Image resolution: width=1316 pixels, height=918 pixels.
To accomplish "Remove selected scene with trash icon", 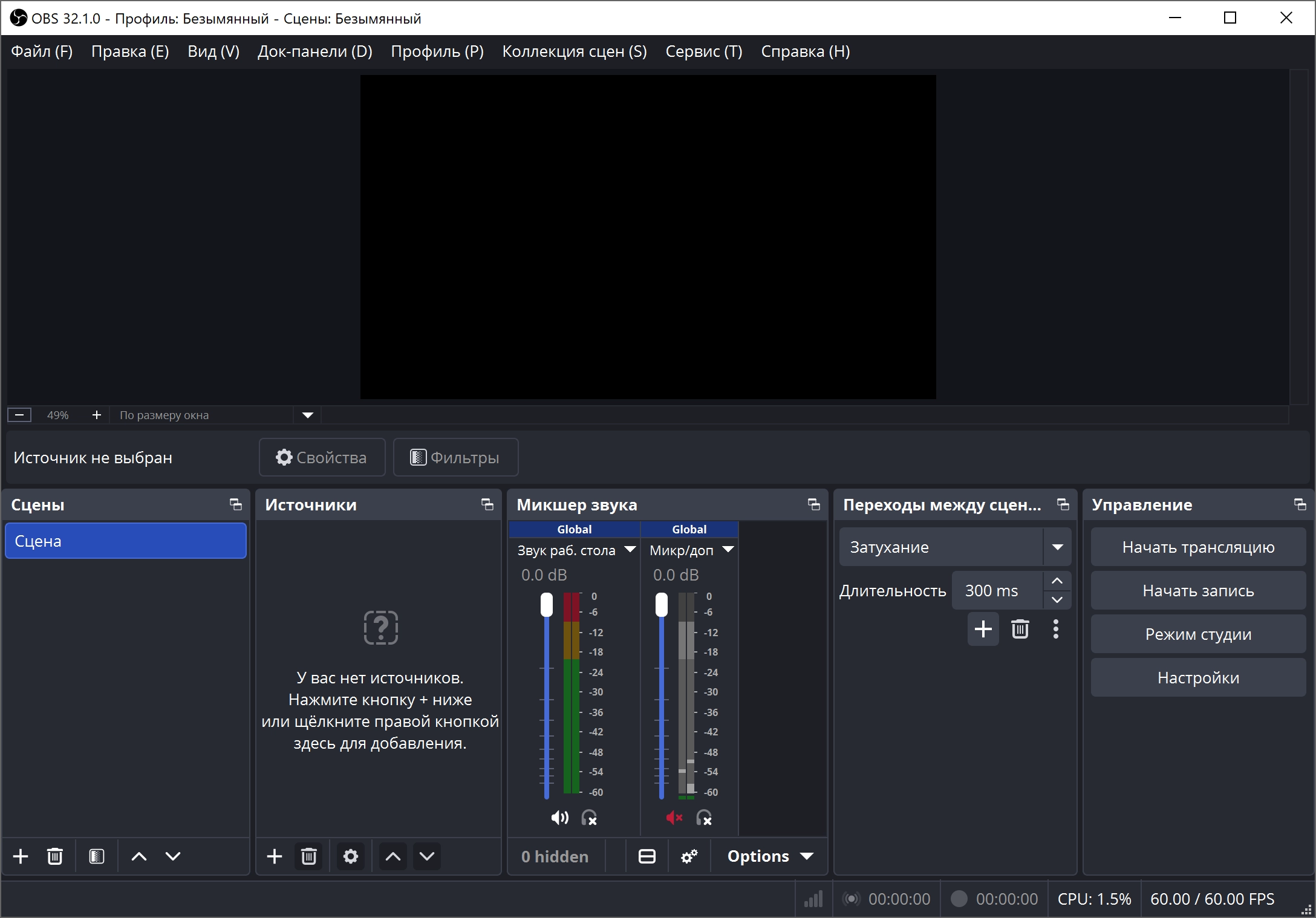I will pos(55,856).
